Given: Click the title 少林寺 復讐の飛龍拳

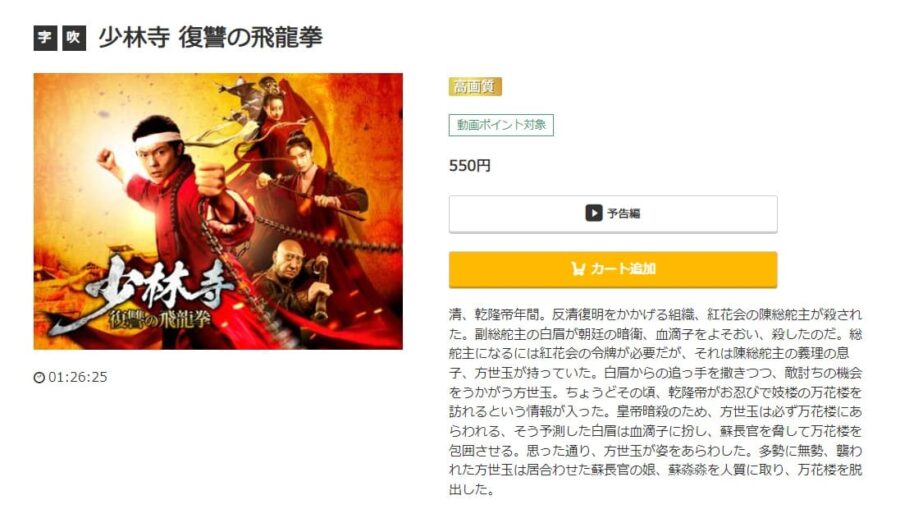Looking at the screenshot, I should point(211,38).
